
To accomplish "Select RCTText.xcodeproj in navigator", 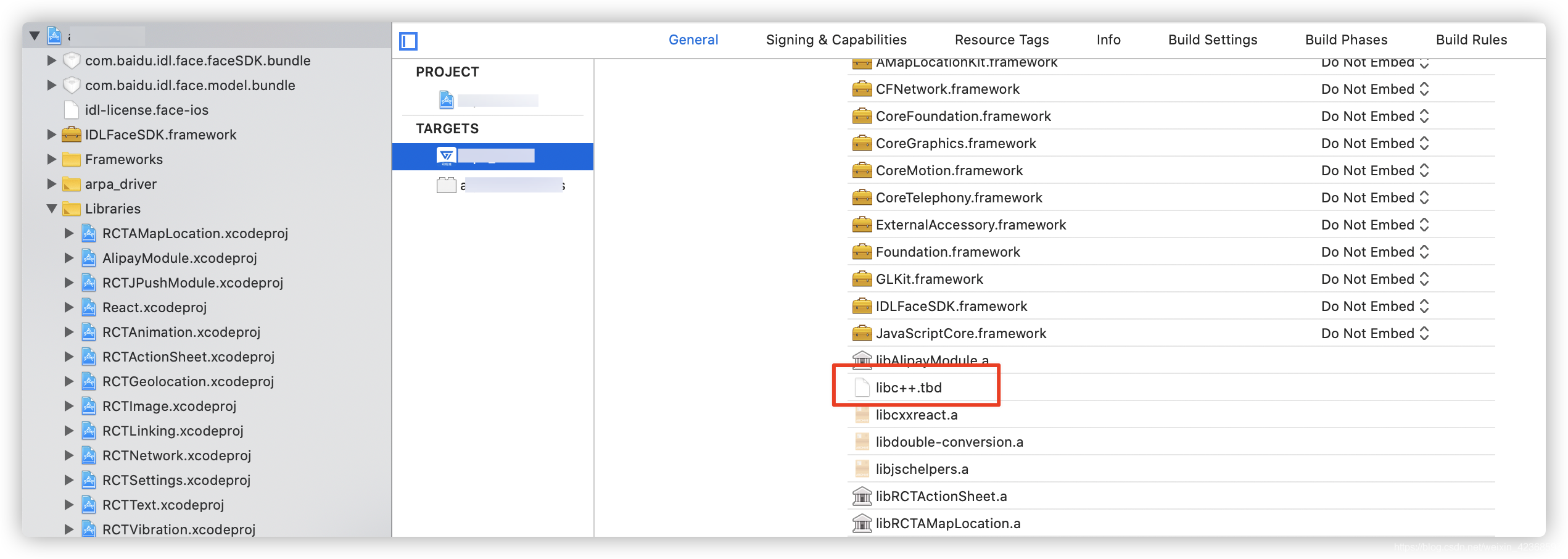I will (163, 505).
